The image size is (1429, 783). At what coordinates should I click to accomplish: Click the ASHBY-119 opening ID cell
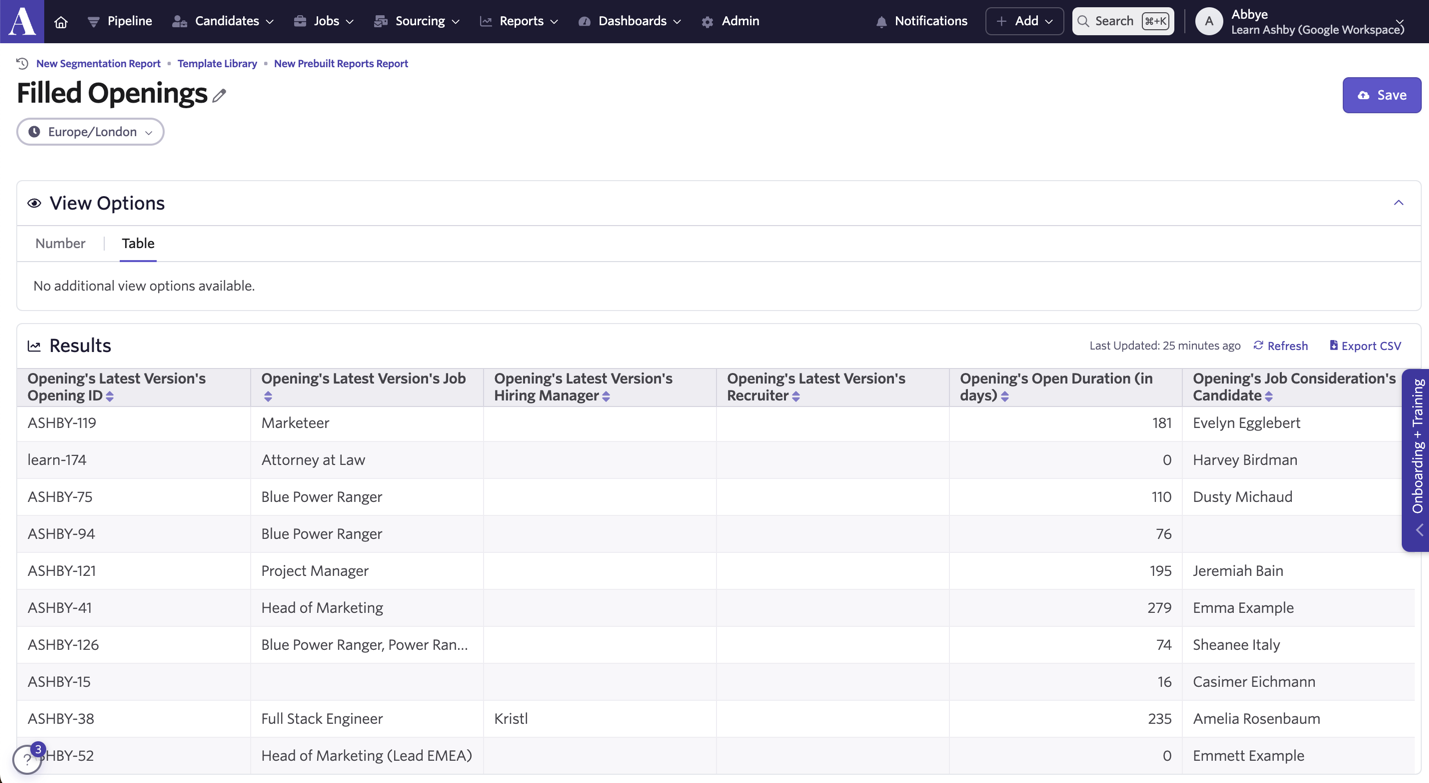(134, 423)
